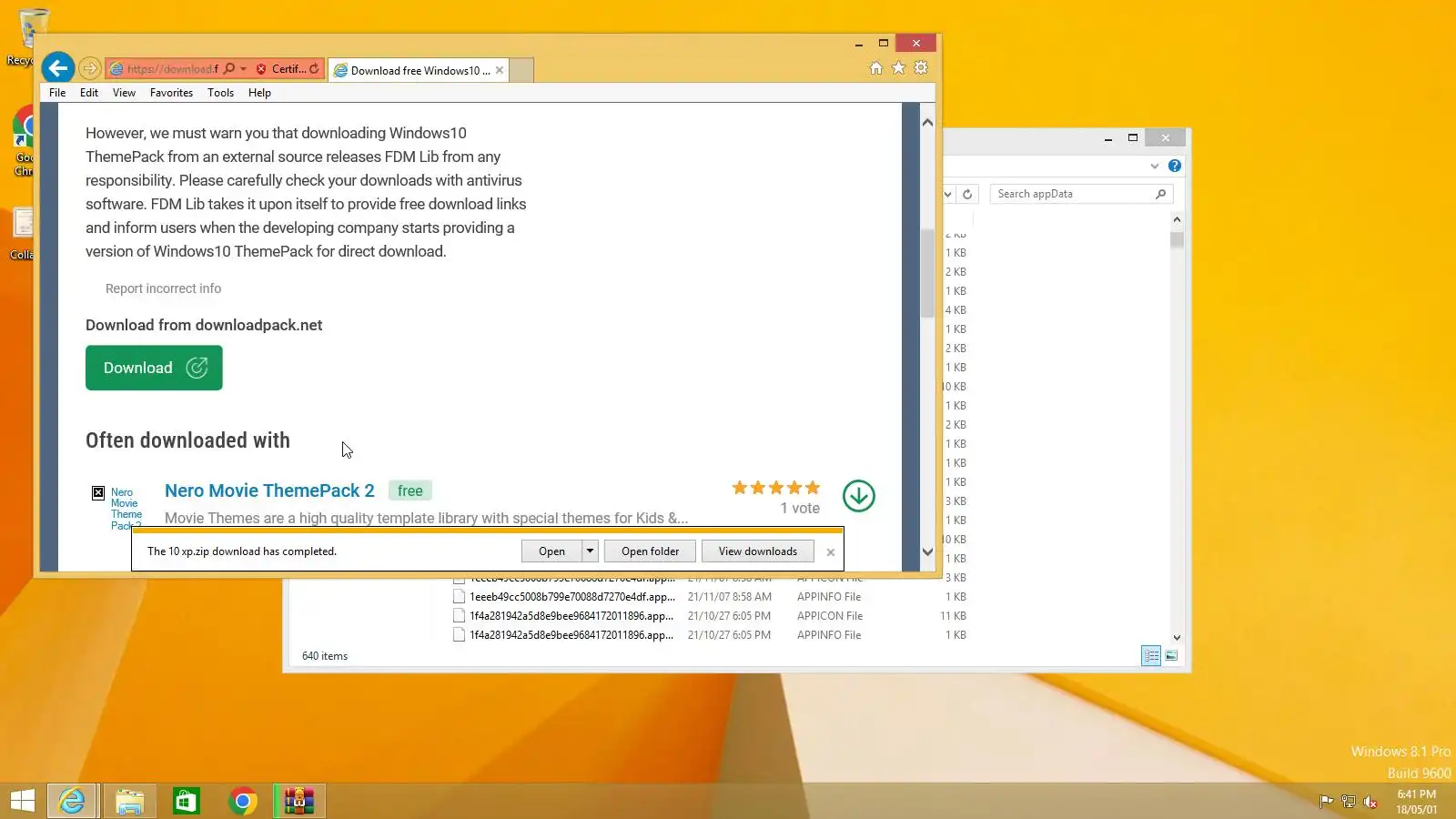This screenshot has width=1456, height=819.
Task: Open File Explorer from the taskbar
Action: coord(130,801)
